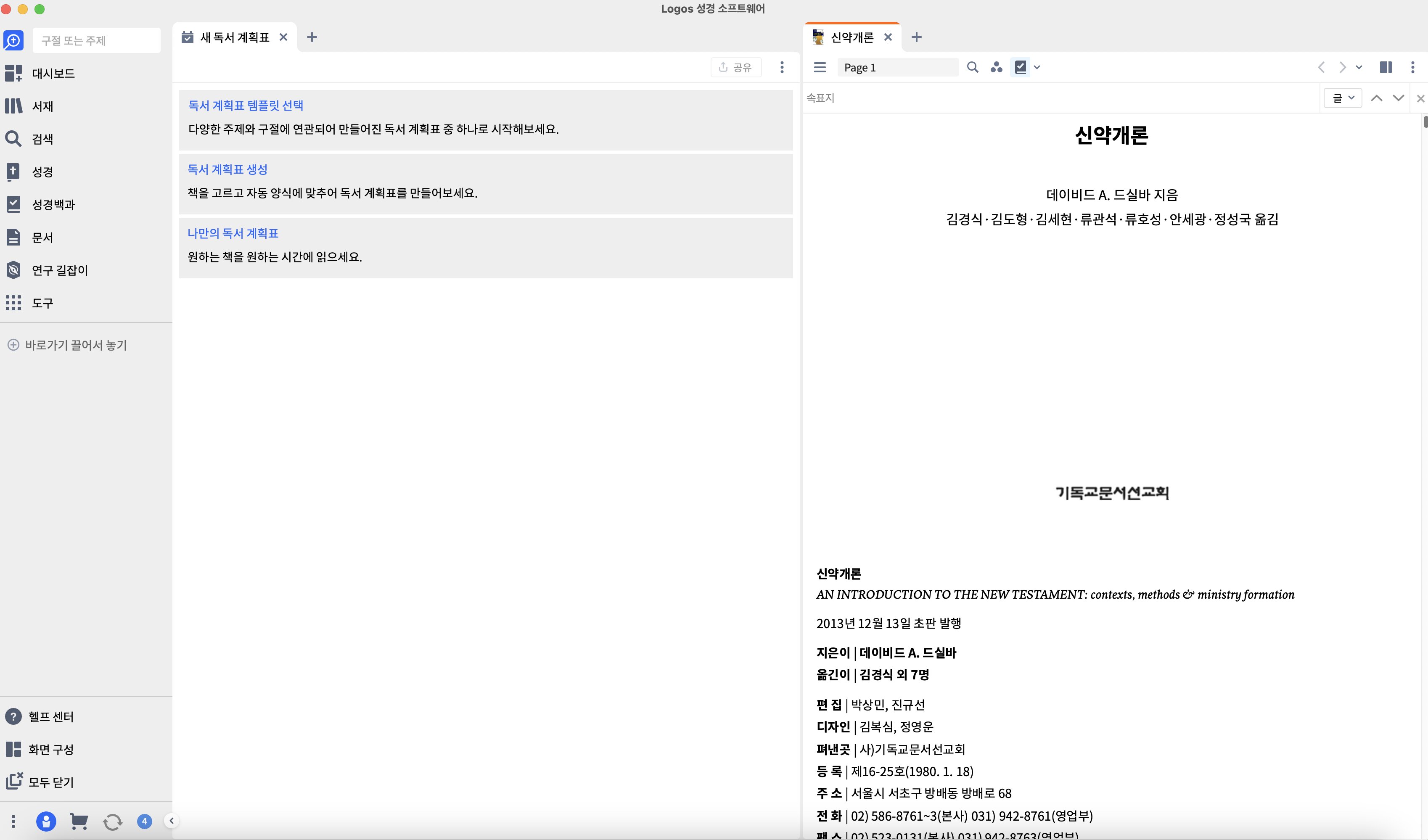Open the 글 navigation type dropdown
Image resolution: width=1428 pixels, height=840 pixels.
pyautogui.click(x=1343, y=98)
